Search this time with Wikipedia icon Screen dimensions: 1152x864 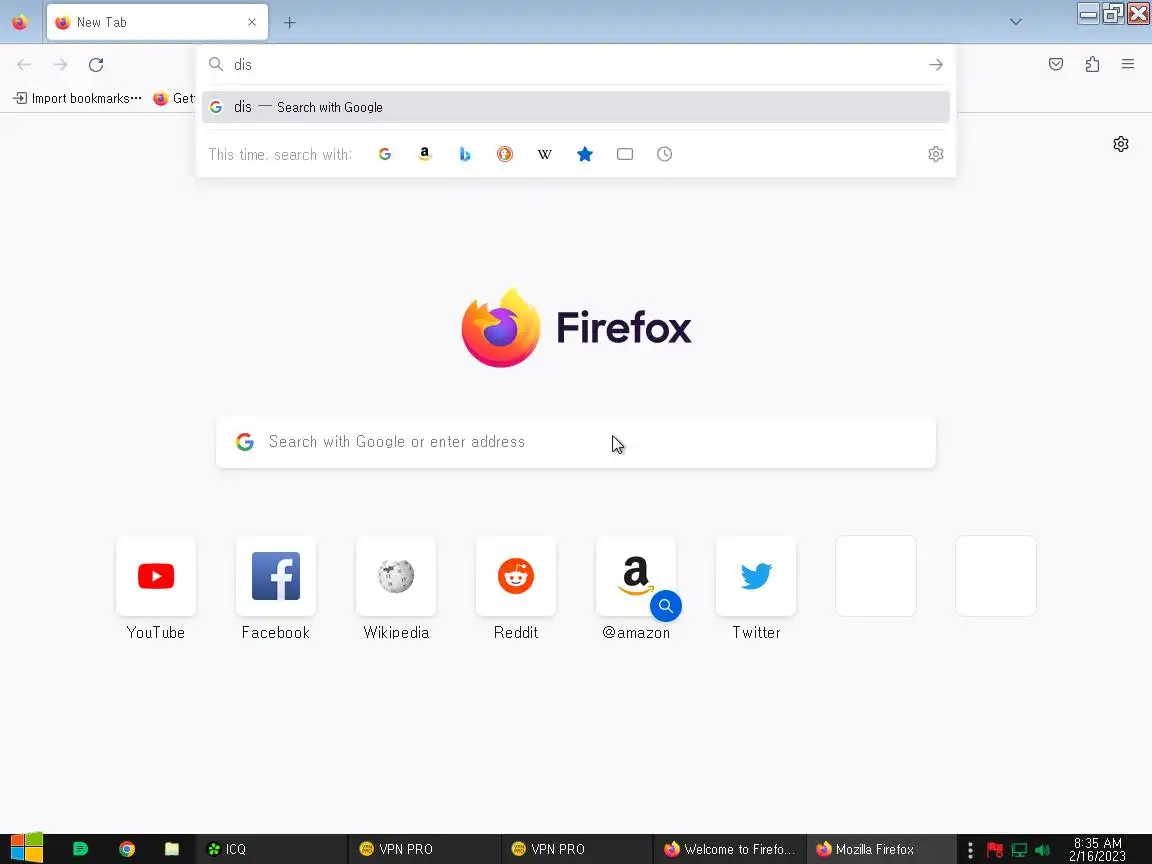click(x=544, y=154)
